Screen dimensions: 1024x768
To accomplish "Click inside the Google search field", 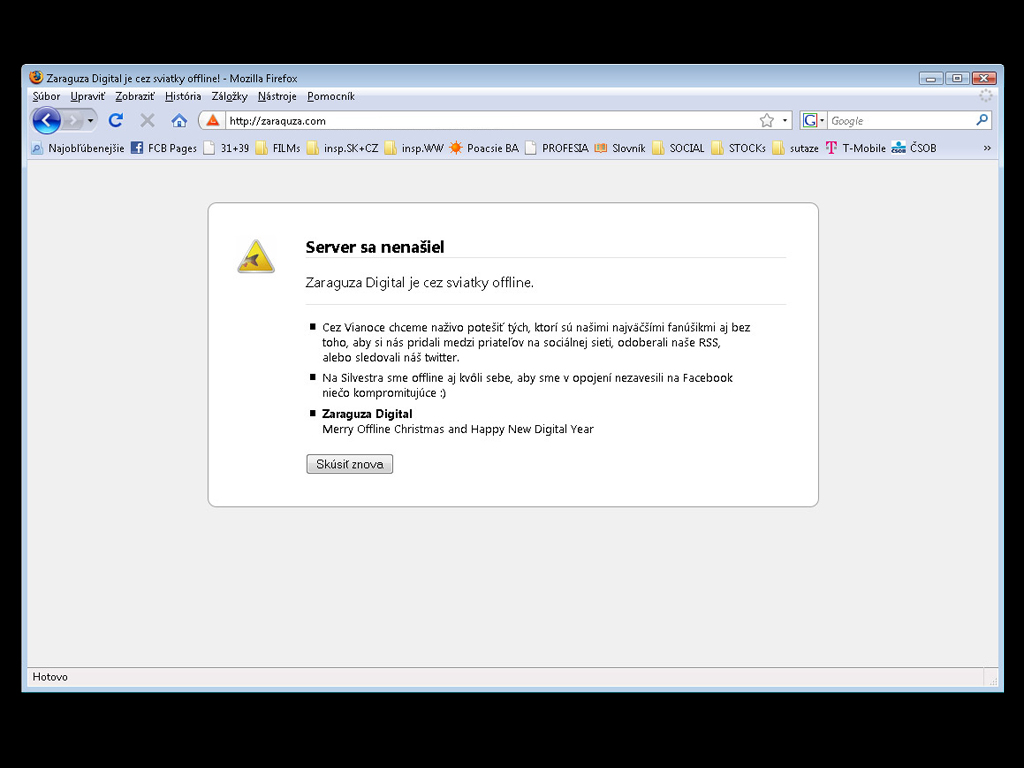I will (901, 121).
